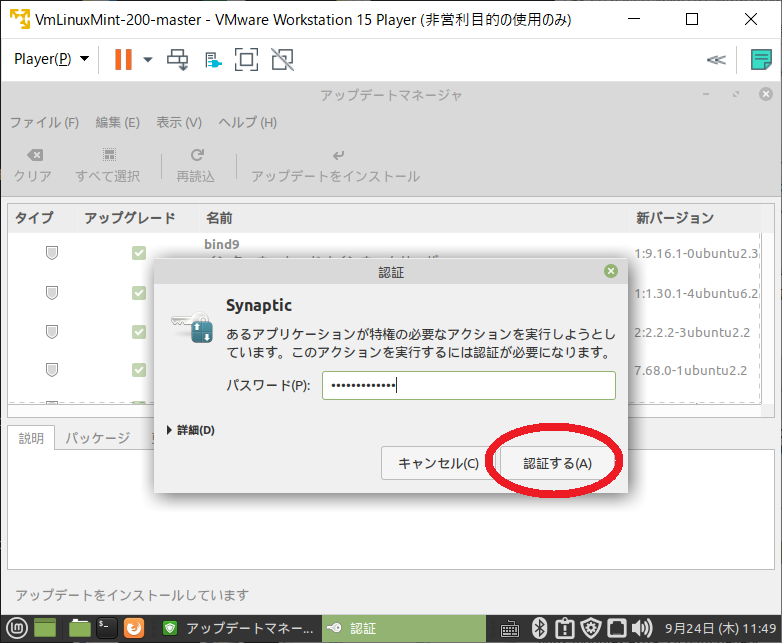
Task: Toggle the bind9 upgrade checkbox
Action: point(139,253)
